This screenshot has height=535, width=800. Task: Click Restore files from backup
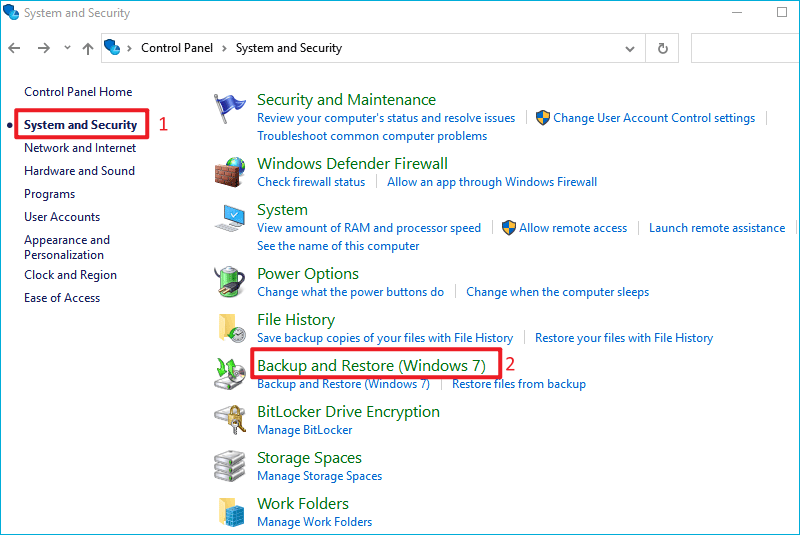pyautogui.click(x=519, y=384)
